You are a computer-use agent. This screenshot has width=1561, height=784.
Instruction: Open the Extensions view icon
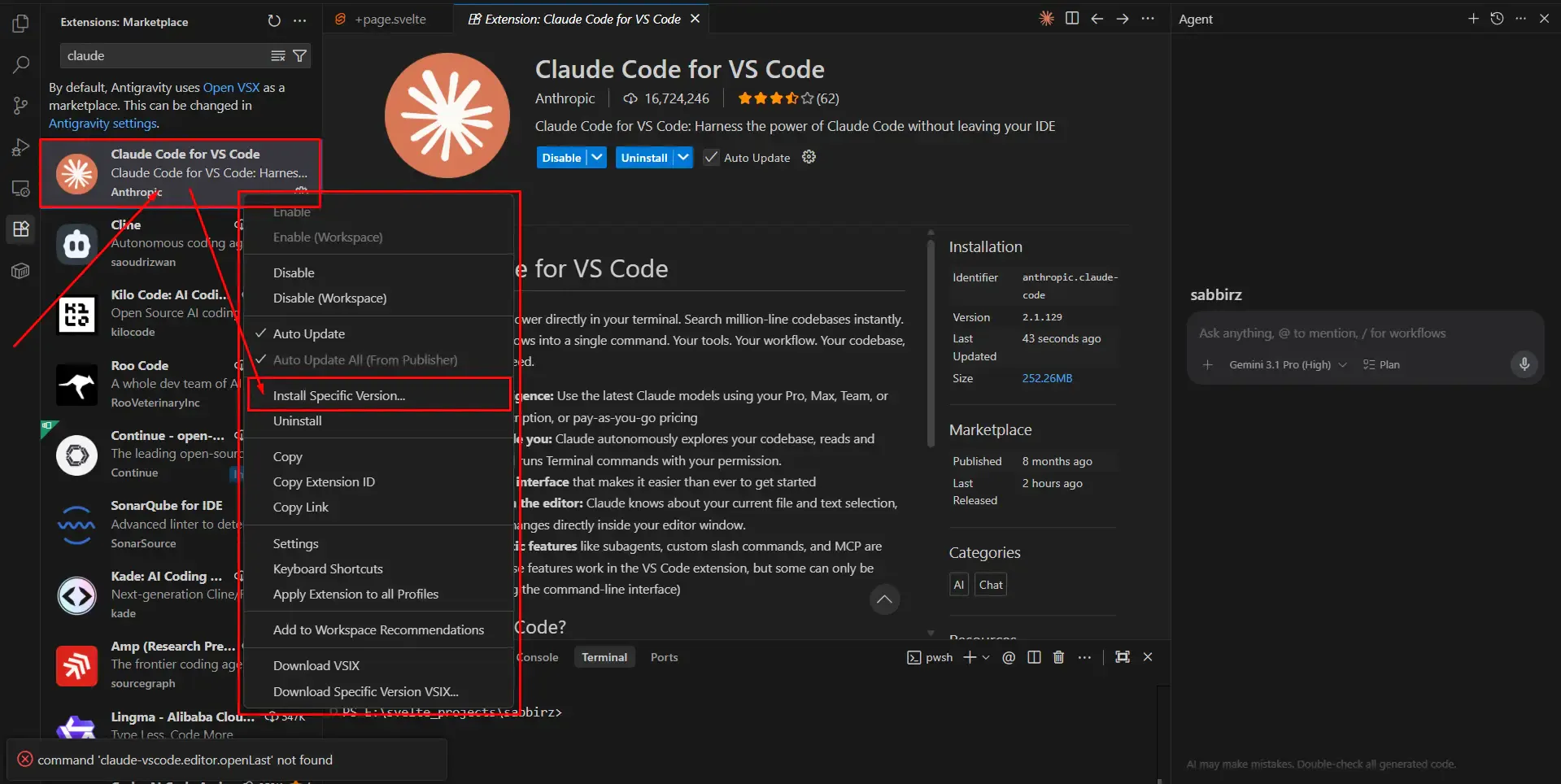pos(21,229)
